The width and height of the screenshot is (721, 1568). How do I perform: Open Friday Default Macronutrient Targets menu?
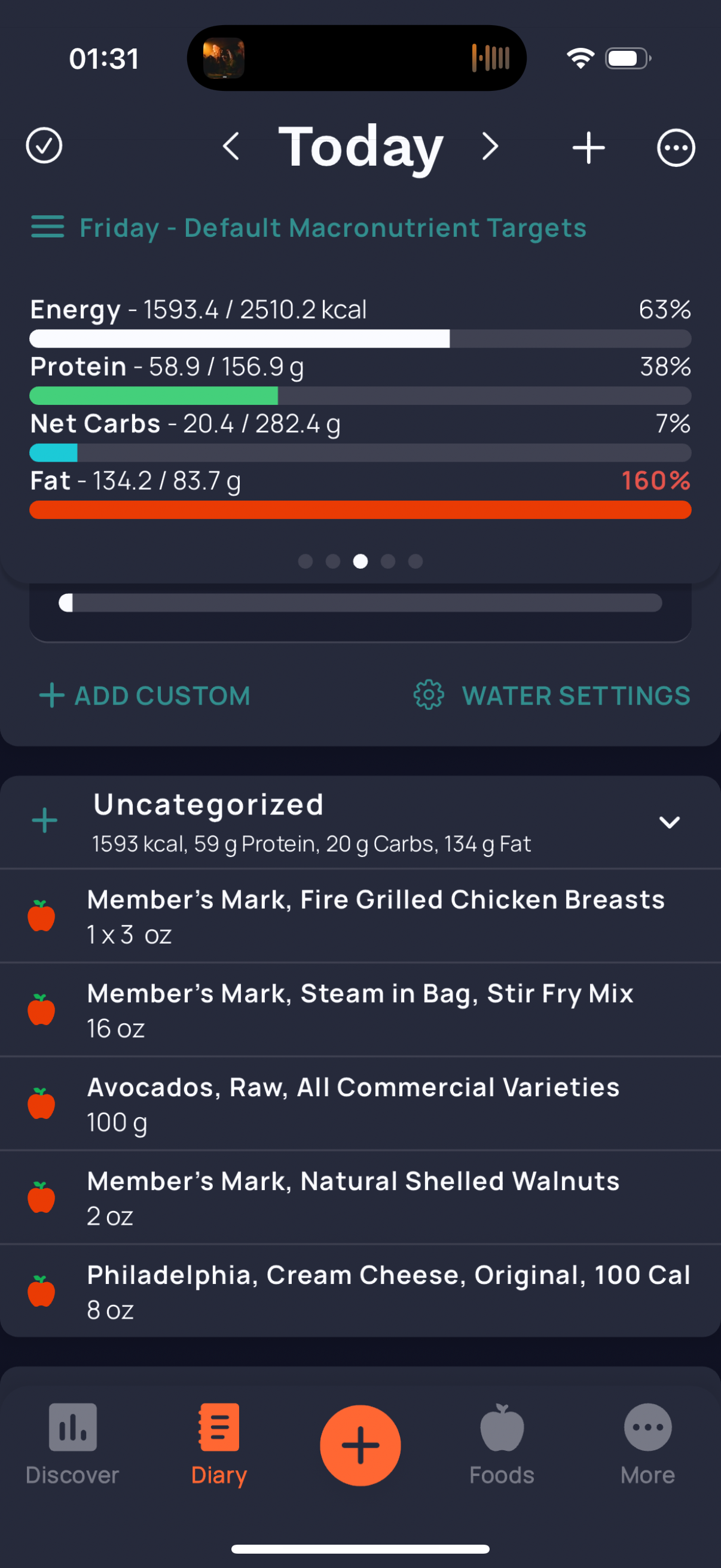(308, 228)
